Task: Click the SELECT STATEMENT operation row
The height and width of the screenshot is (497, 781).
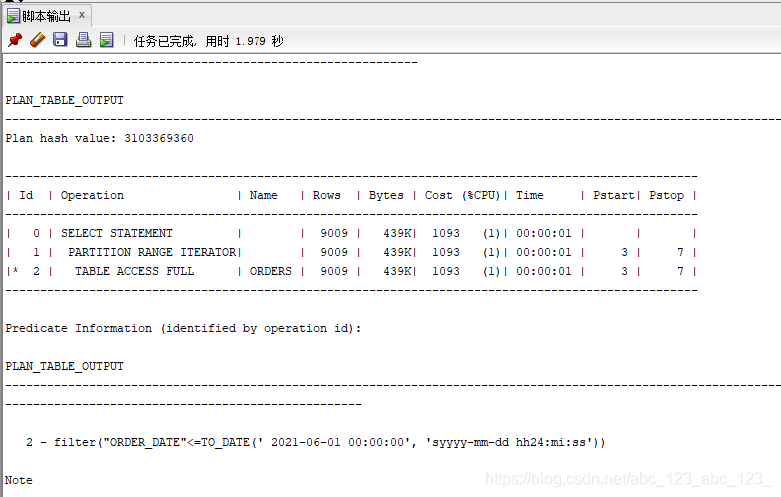Action: tap(352, 233)
